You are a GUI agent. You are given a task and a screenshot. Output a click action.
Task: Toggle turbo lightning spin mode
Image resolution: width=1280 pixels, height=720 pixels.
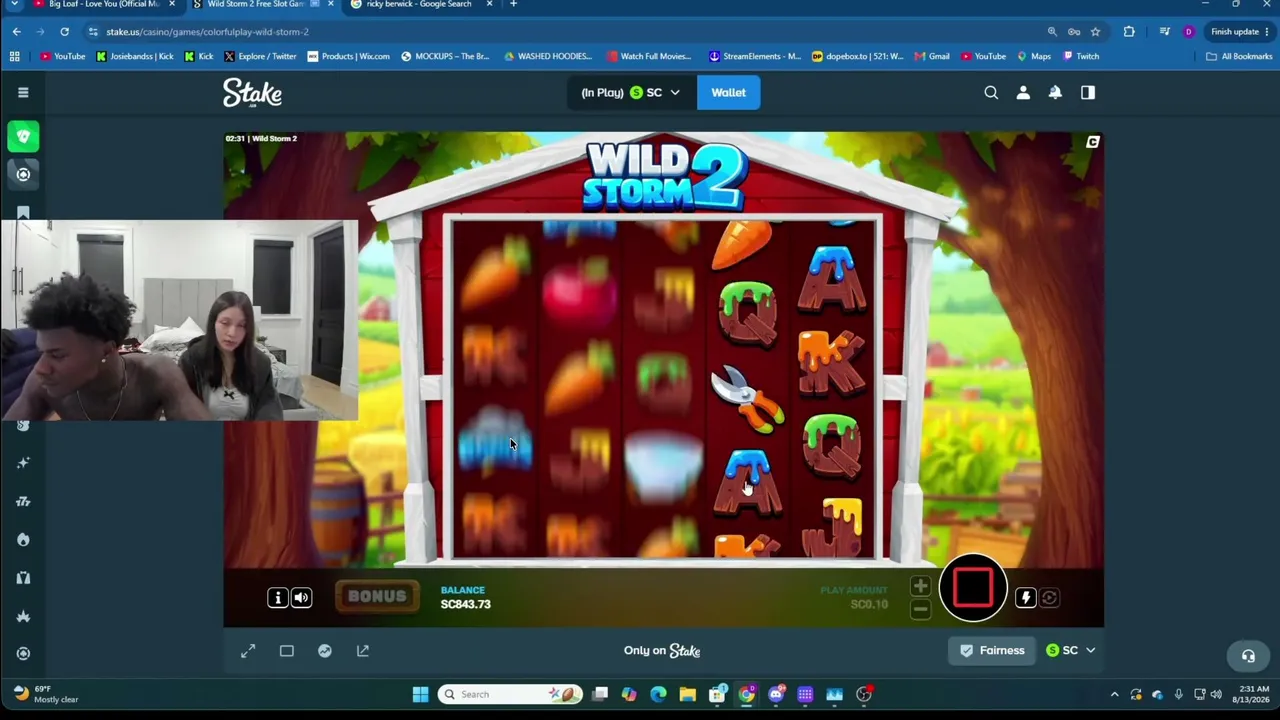click(x=1025, y=597)
